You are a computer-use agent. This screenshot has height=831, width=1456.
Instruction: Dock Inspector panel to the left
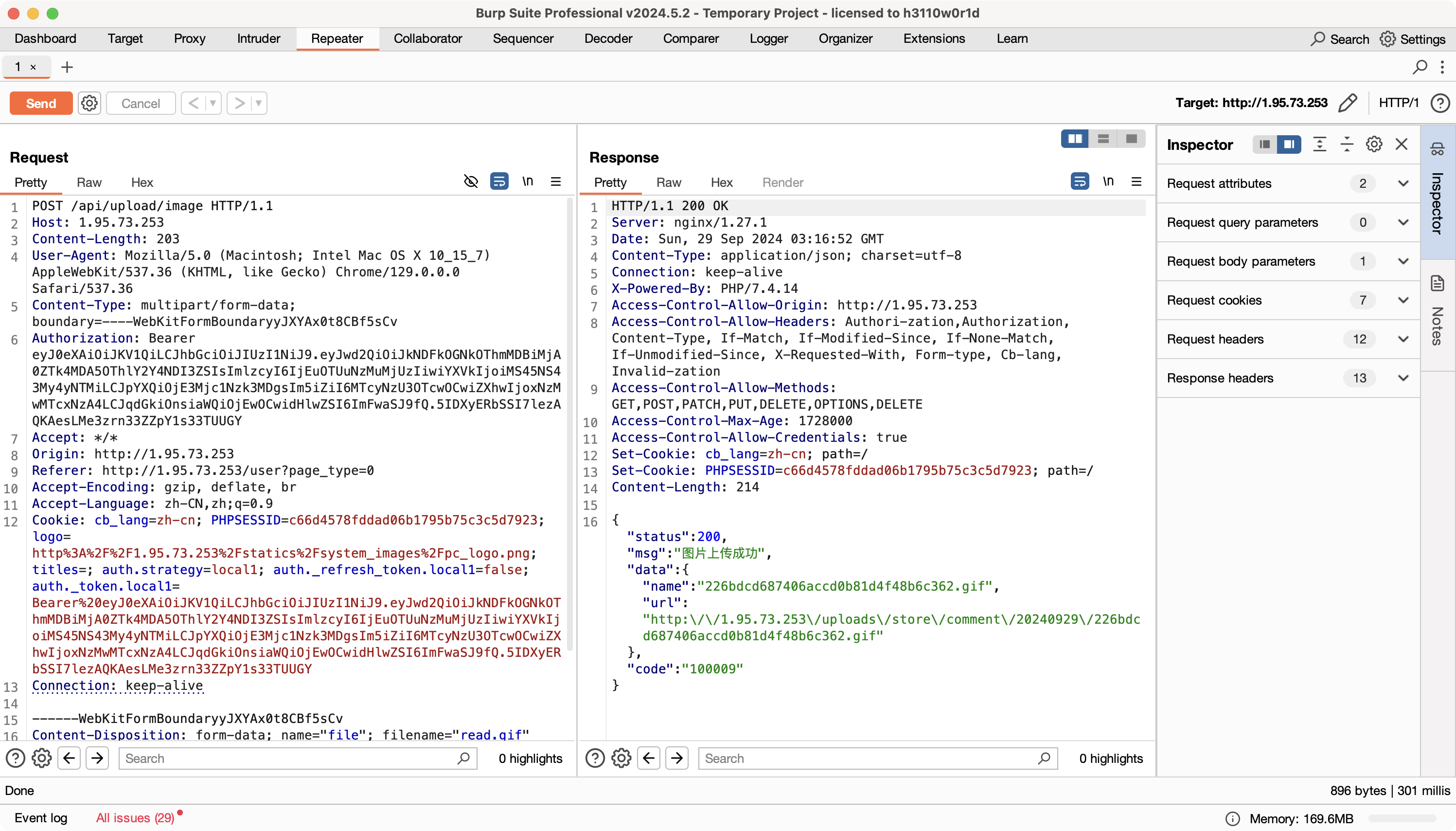click(x=1264, y=145)
